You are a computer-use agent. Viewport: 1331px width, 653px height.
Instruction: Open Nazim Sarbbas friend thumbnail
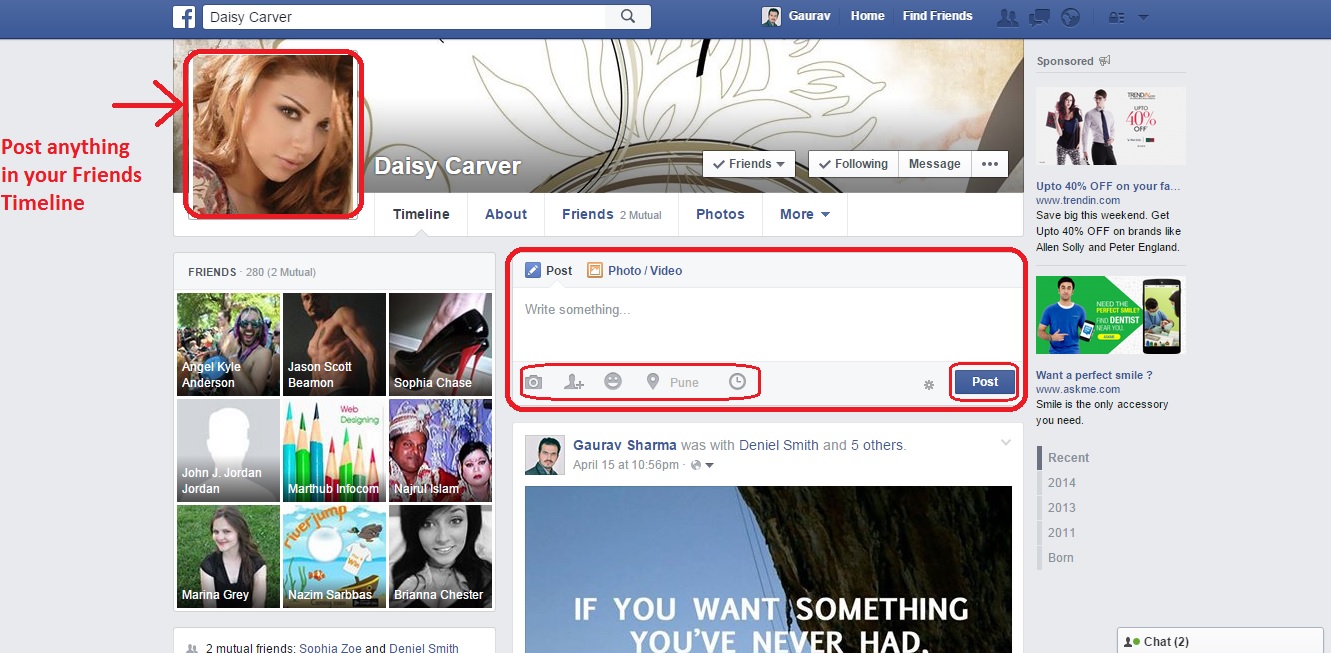coord(334,556)
